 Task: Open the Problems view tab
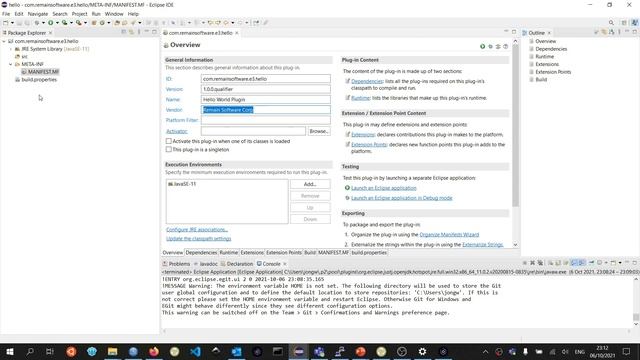176,264
